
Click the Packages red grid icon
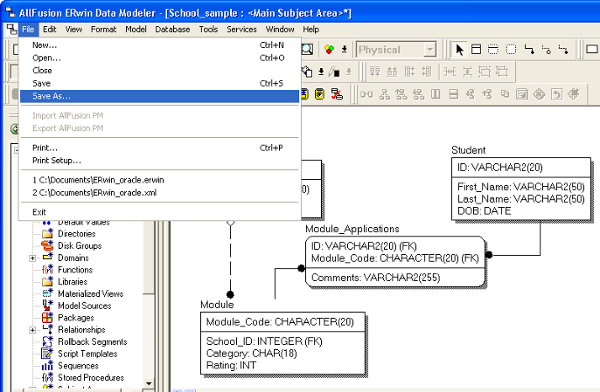pyautogui.click(x=47, y=317)
